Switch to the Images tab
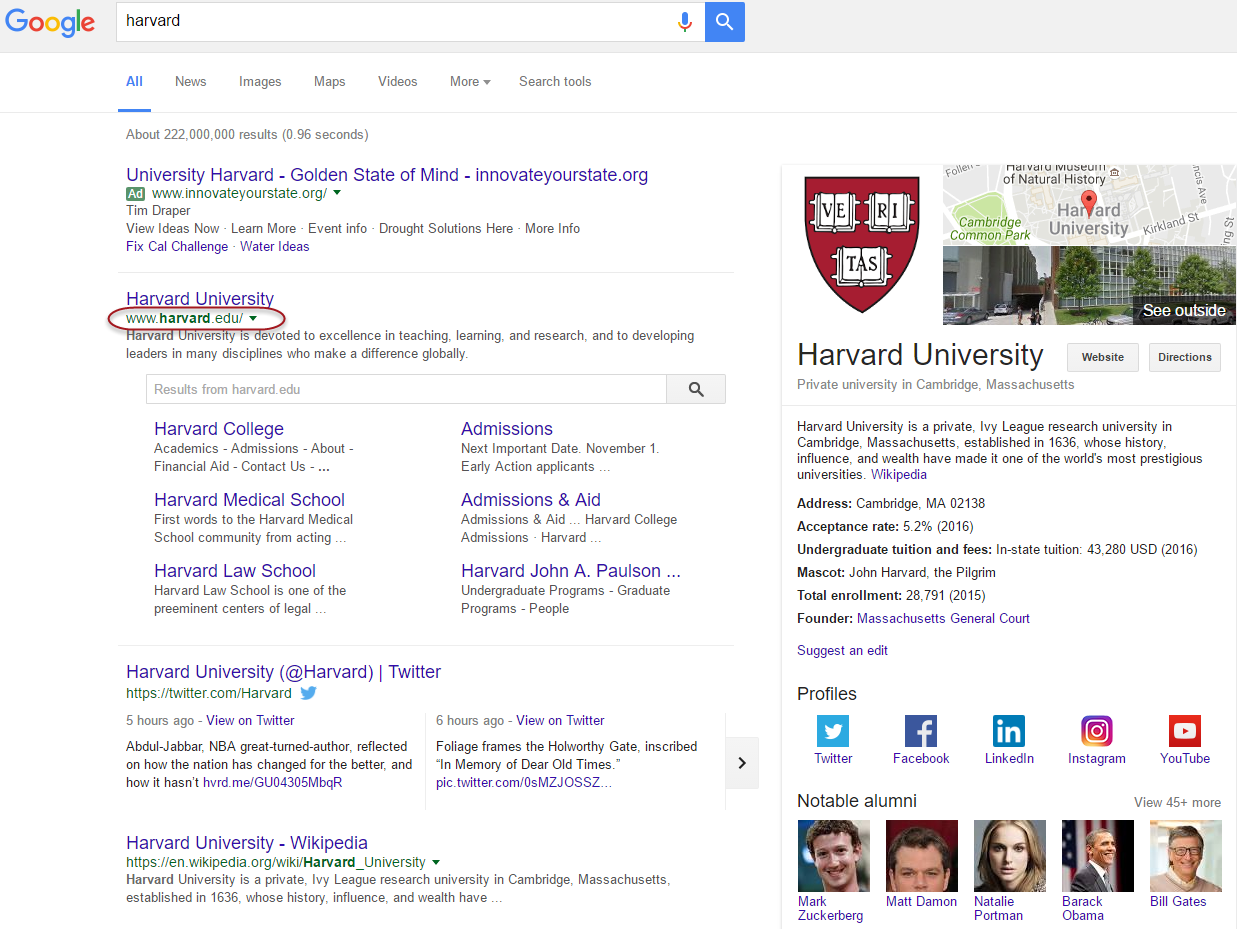The height and width of the screenshot is (929, 1237). click(260, 82)
